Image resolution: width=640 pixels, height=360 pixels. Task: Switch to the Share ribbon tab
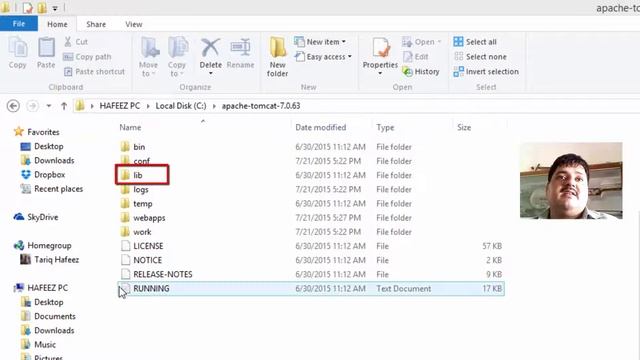click(x=96, y=24)
